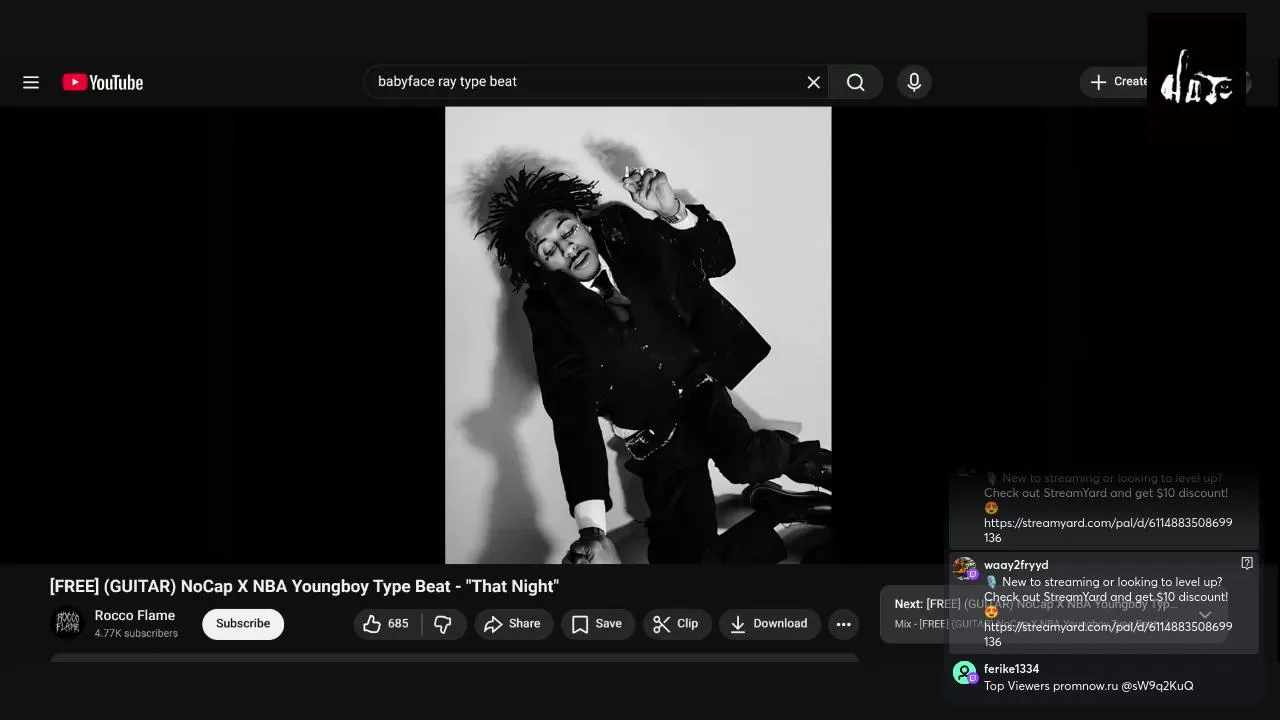1280x720 pixels.
Task: Click the video player thumbnail image
Action: (638, 335)
